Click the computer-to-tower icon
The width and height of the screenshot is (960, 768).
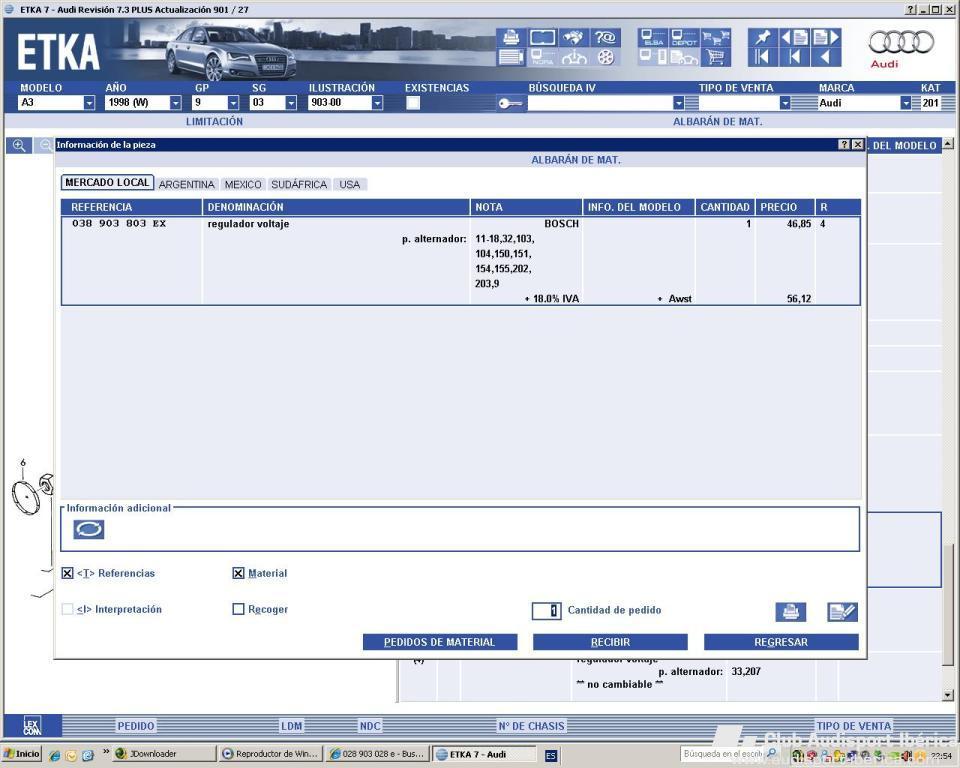click(653, 57)
